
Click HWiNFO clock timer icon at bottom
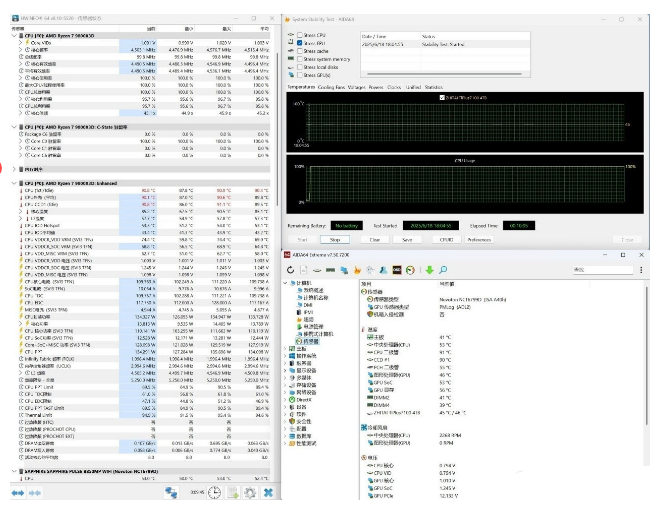[215, 493]
